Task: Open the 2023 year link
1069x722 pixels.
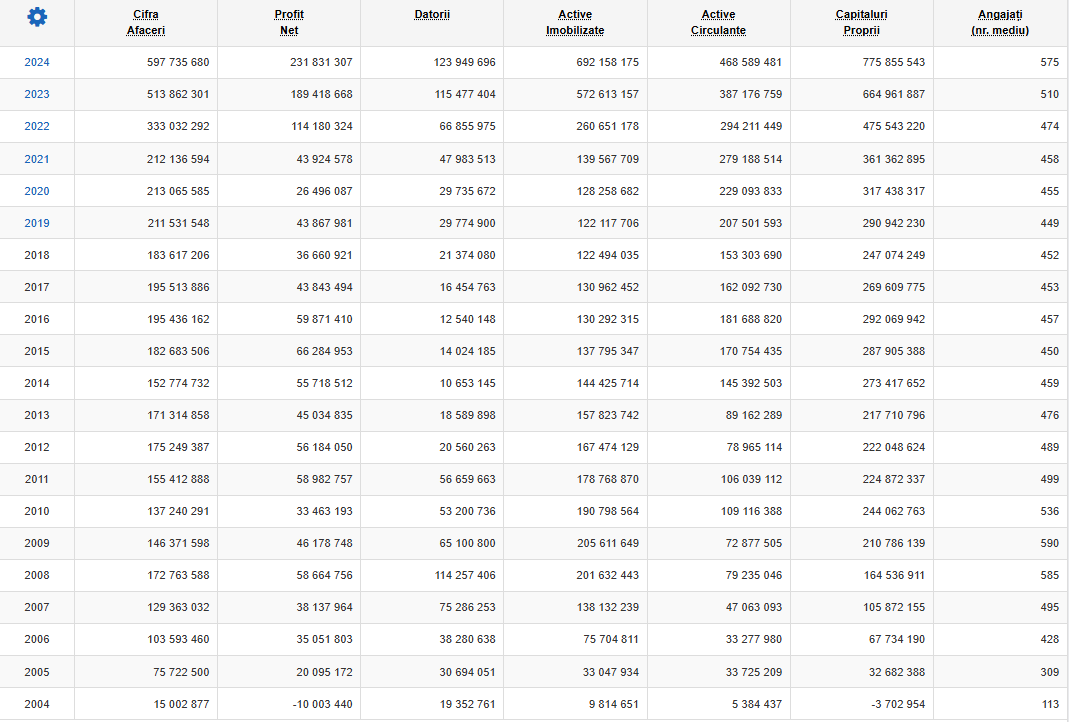Action: tap(37, 94)
